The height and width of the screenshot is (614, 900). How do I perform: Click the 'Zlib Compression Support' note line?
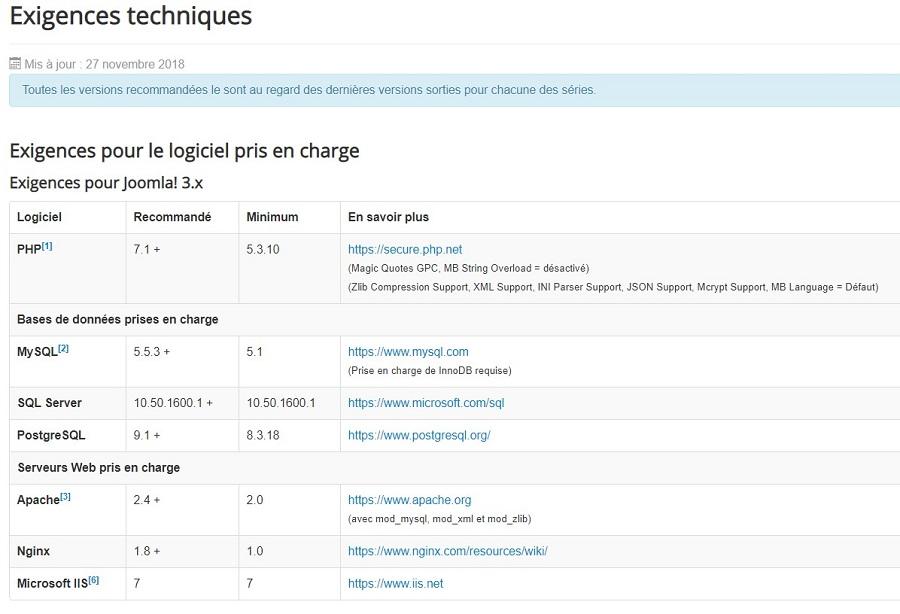(613, 287)
